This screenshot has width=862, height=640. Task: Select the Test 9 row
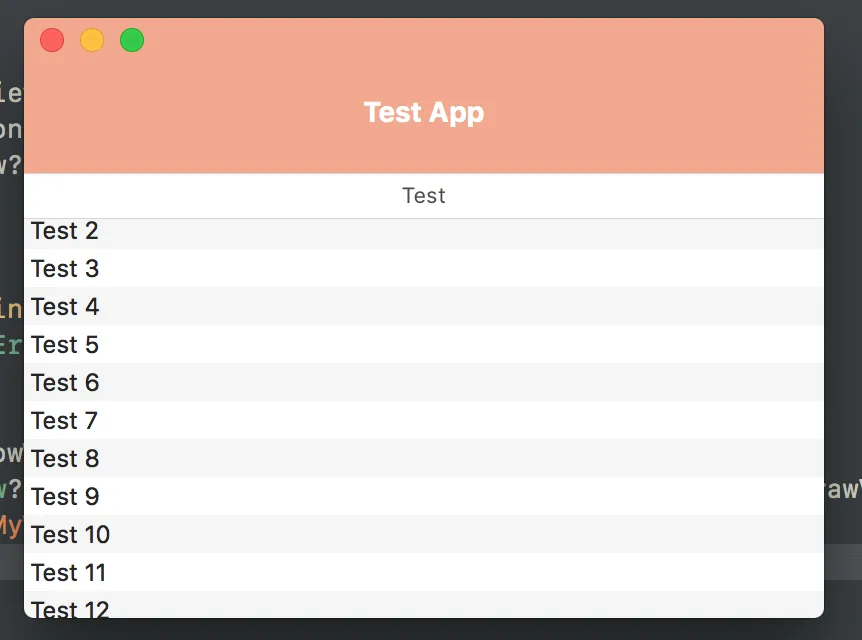[65, 497]
